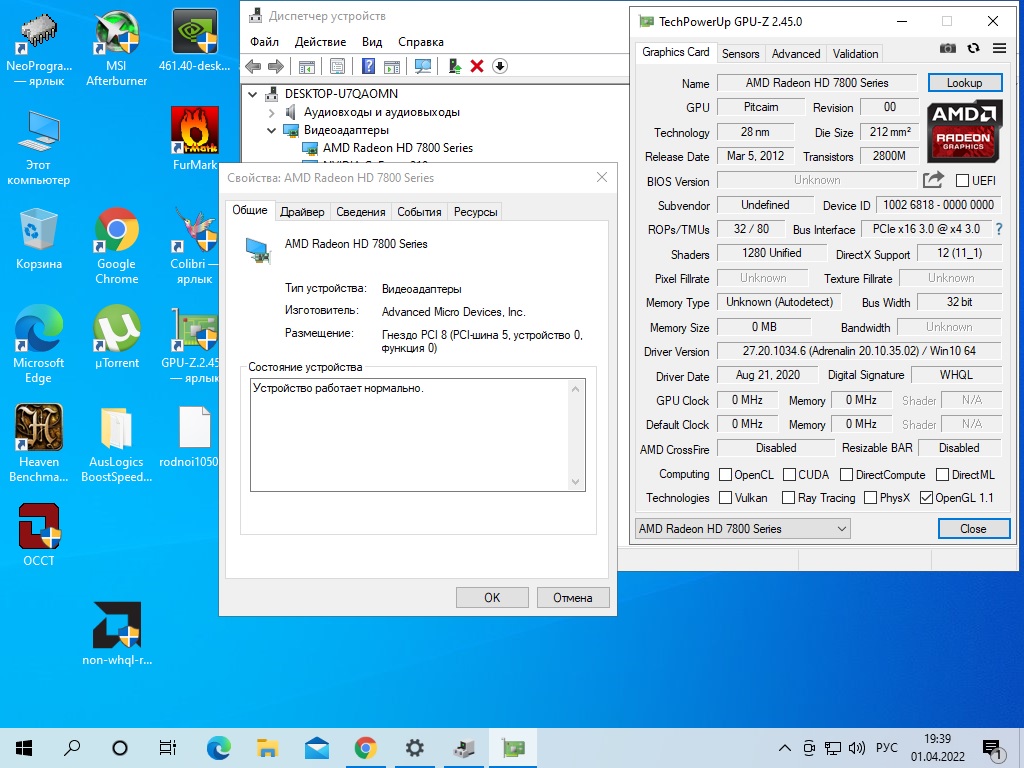
Task: Toggle the PhysX checkbox
Action: point(870,498)
